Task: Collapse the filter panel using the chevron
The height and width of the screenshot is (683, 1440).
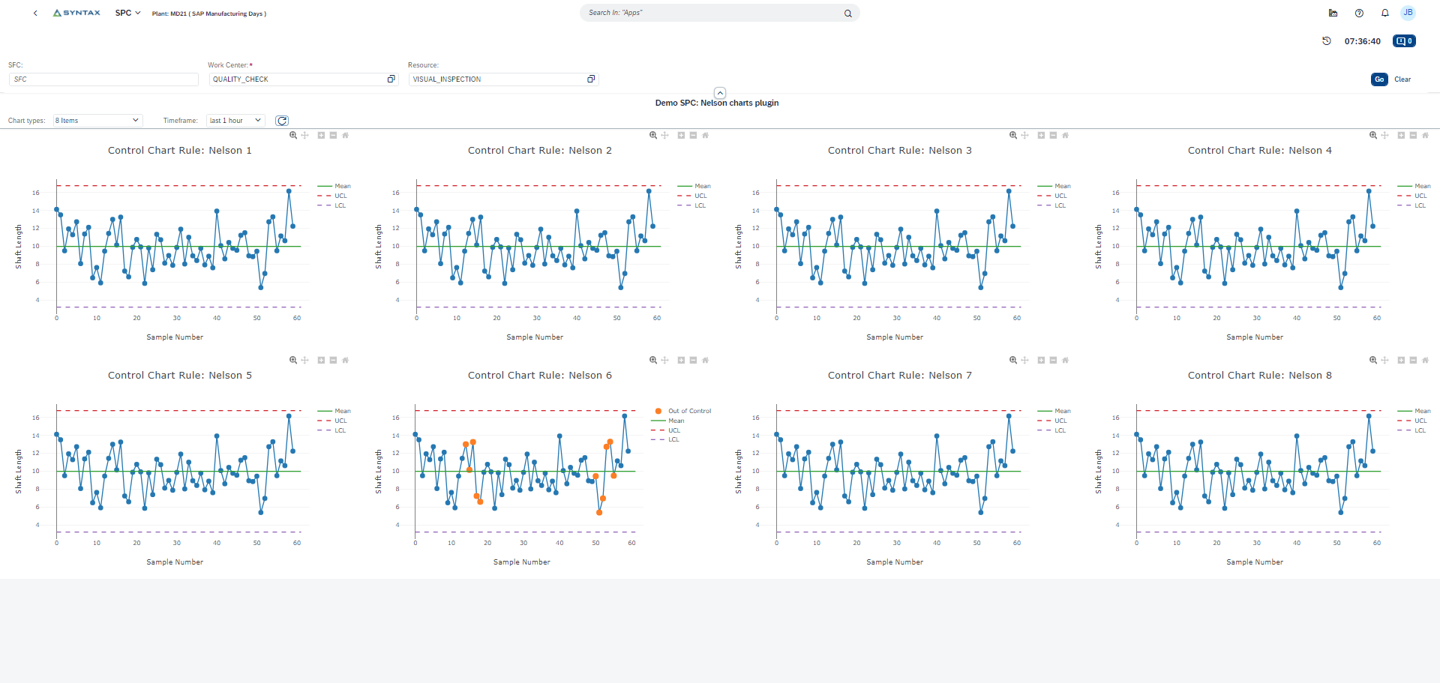Action: [719, 92]
